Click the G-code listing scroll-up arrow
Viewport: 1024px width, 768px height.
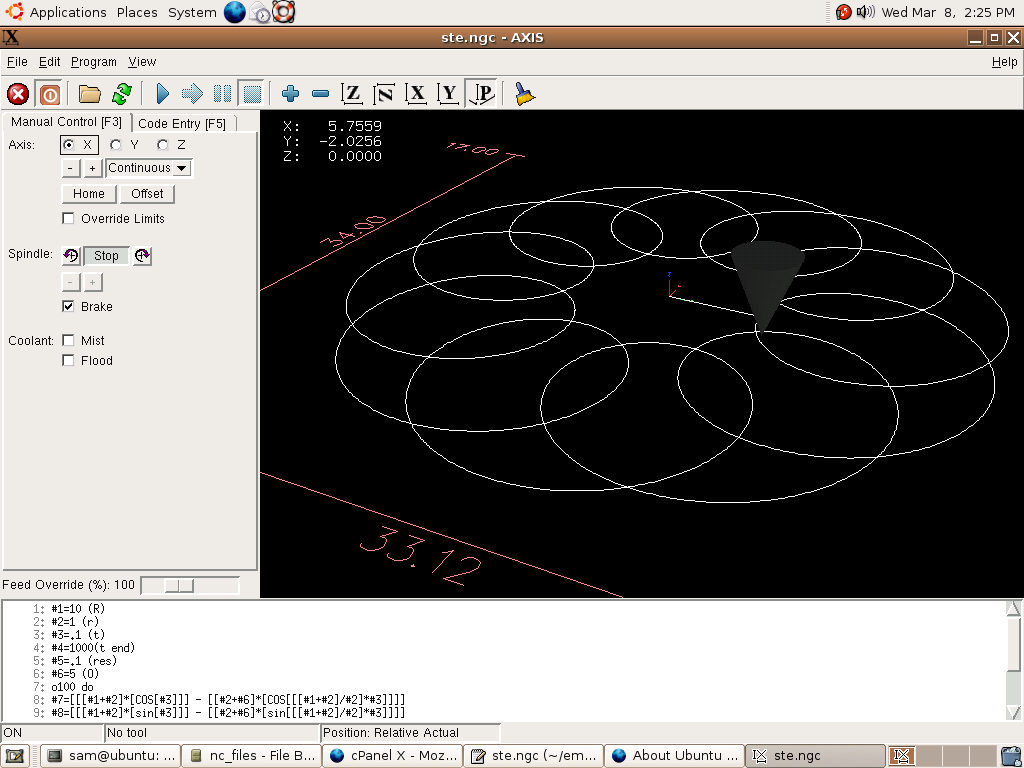pos(1013,609)
